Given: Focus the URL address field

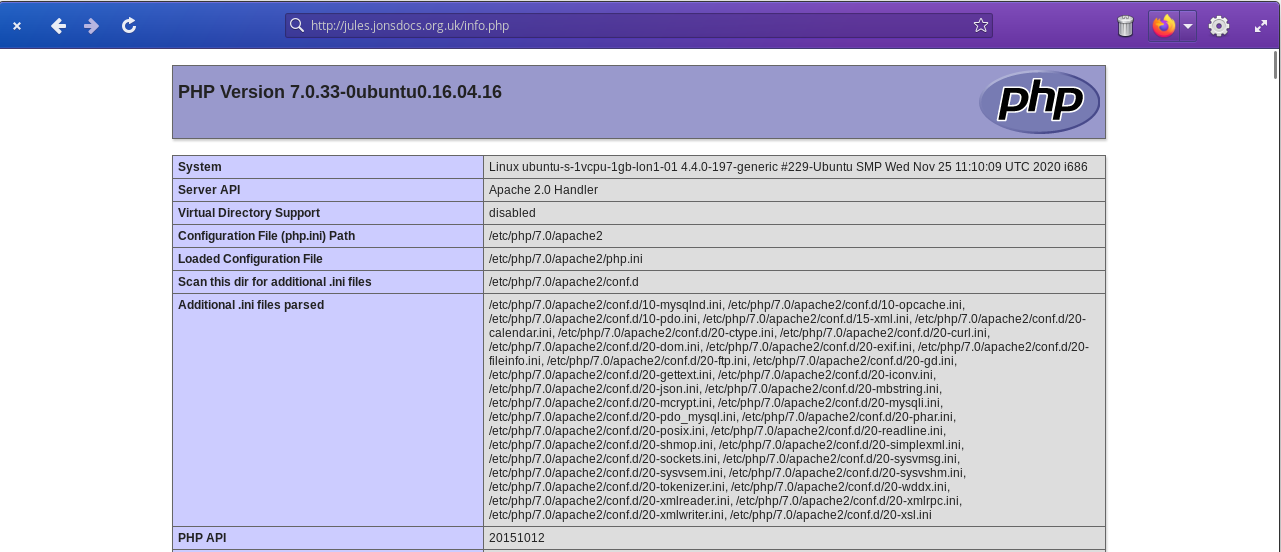Looking at the screenshot, I should pos(638,25).
